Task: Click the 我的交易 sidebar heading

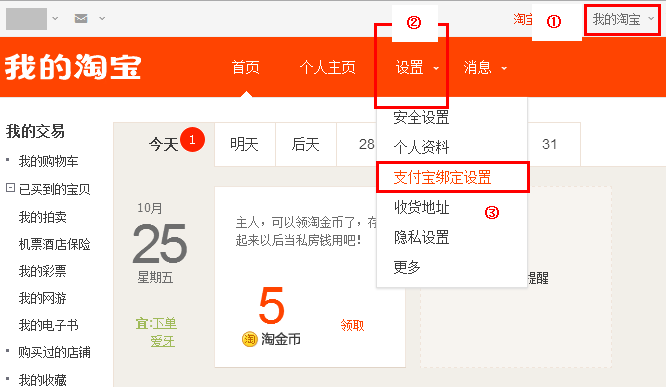Action: click(35, 131)
